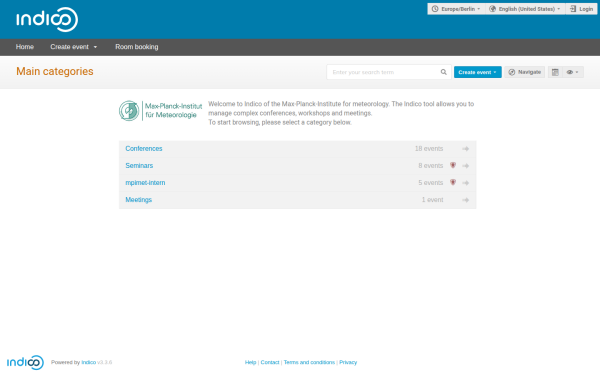Expand the blue Create event dropdown button
Viewport: 600px width, 375px height.
pos(478,72)
